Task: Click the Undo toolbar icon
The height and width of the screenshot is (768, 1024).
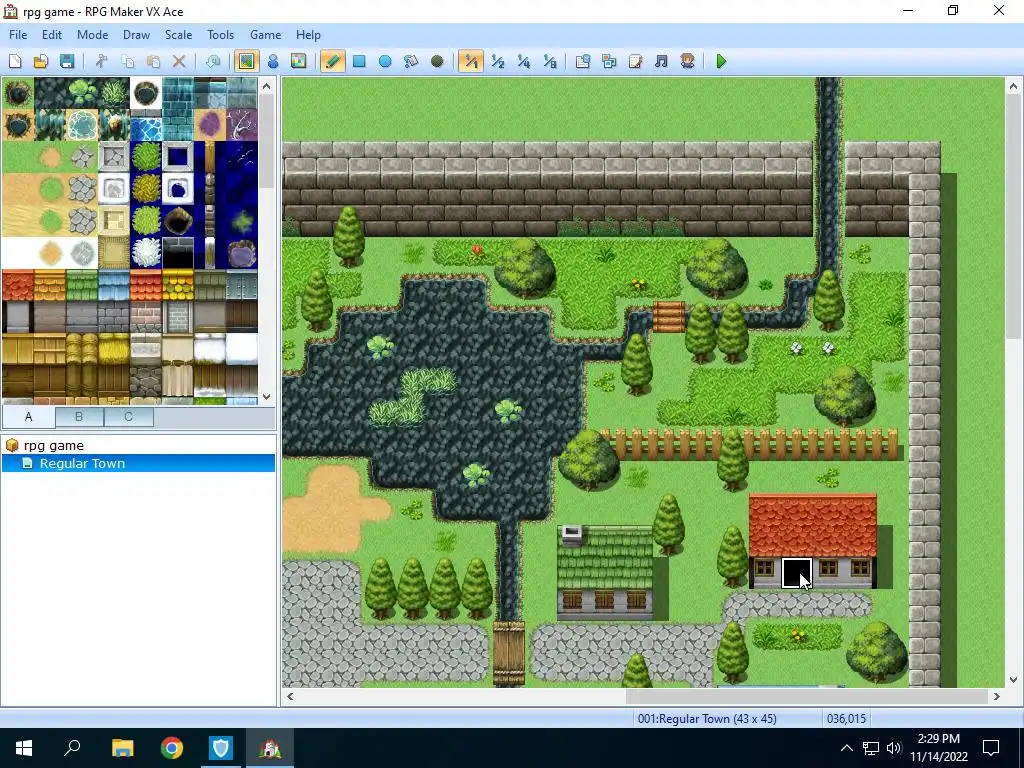Action: (x=213, y=61)
